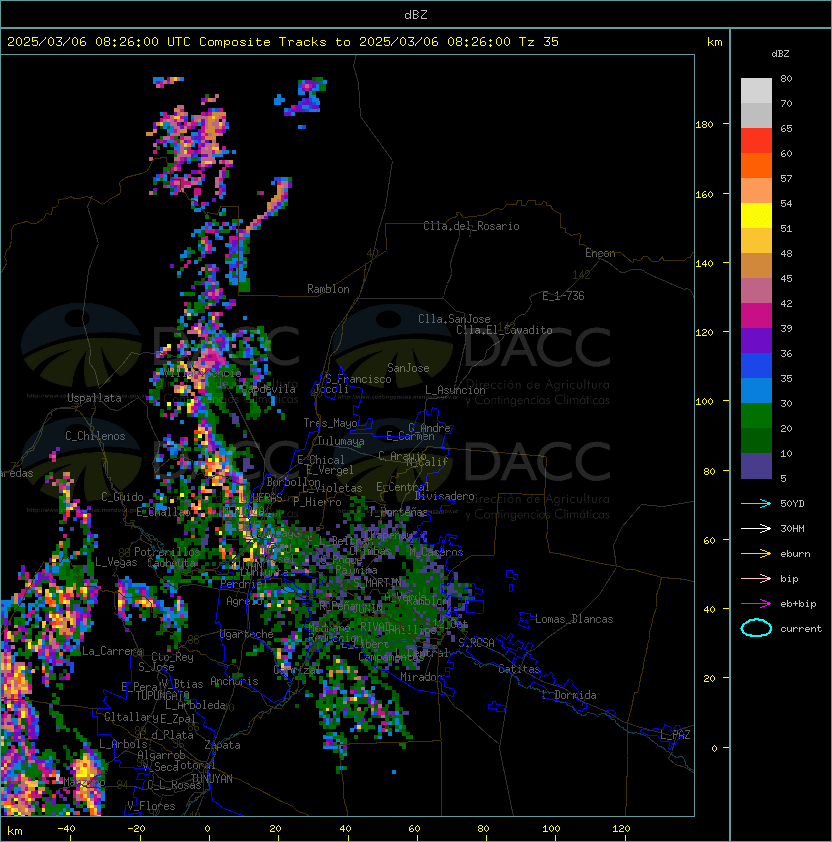
Task: Click the Anchoris place label
Action: (234, 681)
